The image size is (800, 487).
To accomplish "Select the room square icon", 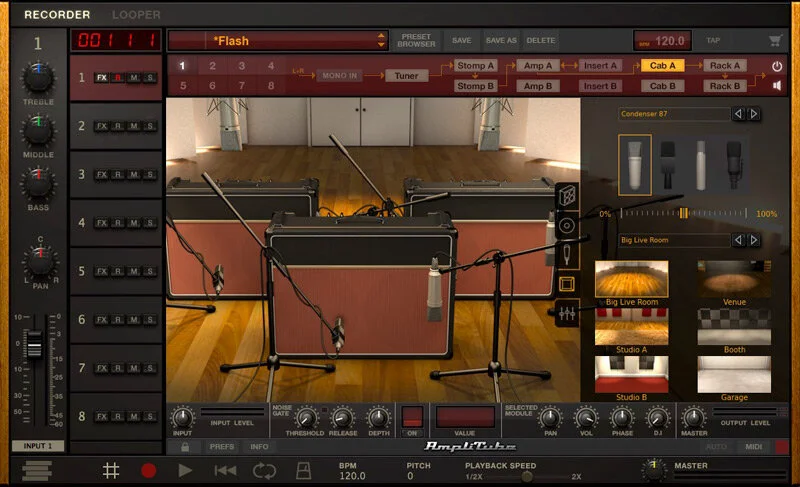I will [567, 284].
